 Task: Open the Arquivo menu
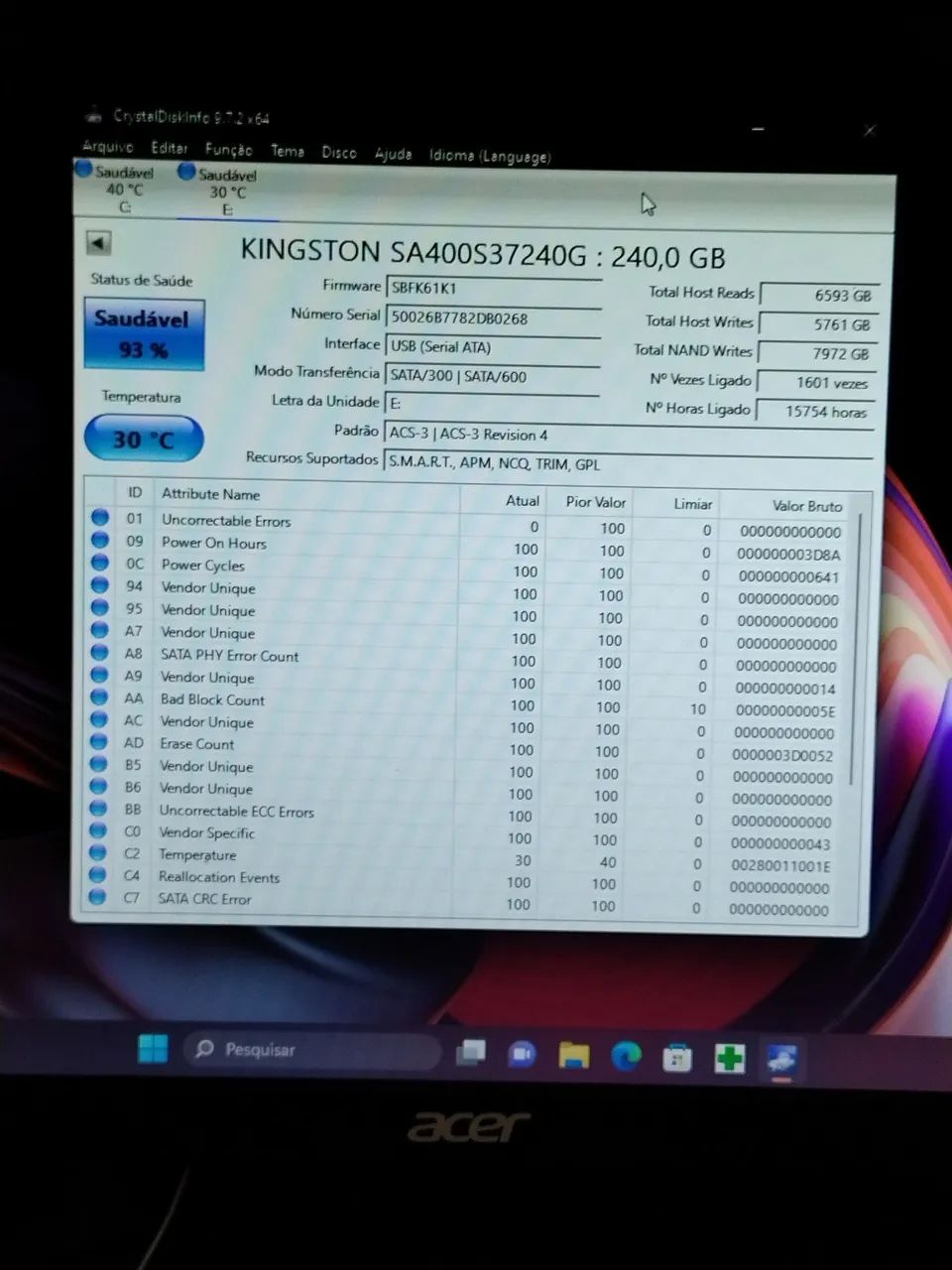pyautogui.click(x=107, y=147)
